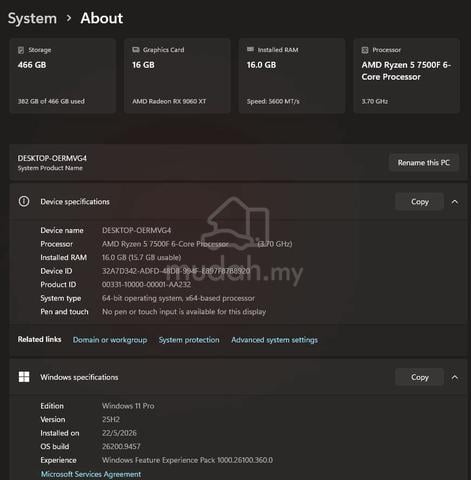Click the Installed RAM memory icon
Image resolution: width=471 pixels, height=480 pixels.
pos(250,49)
